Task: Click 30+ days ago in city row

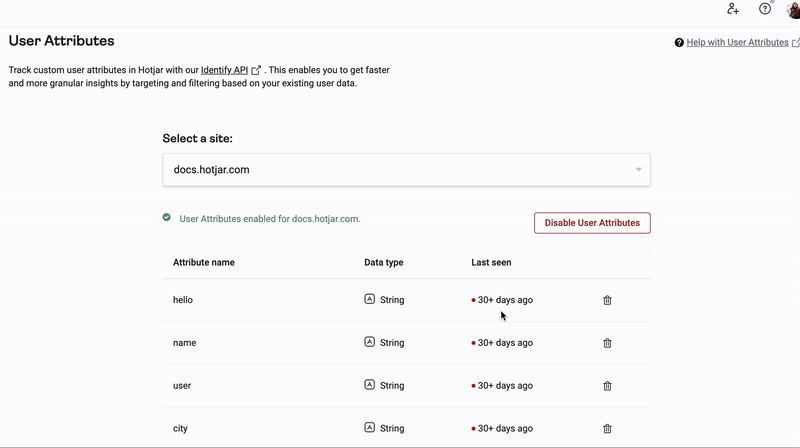Action: 505,429
